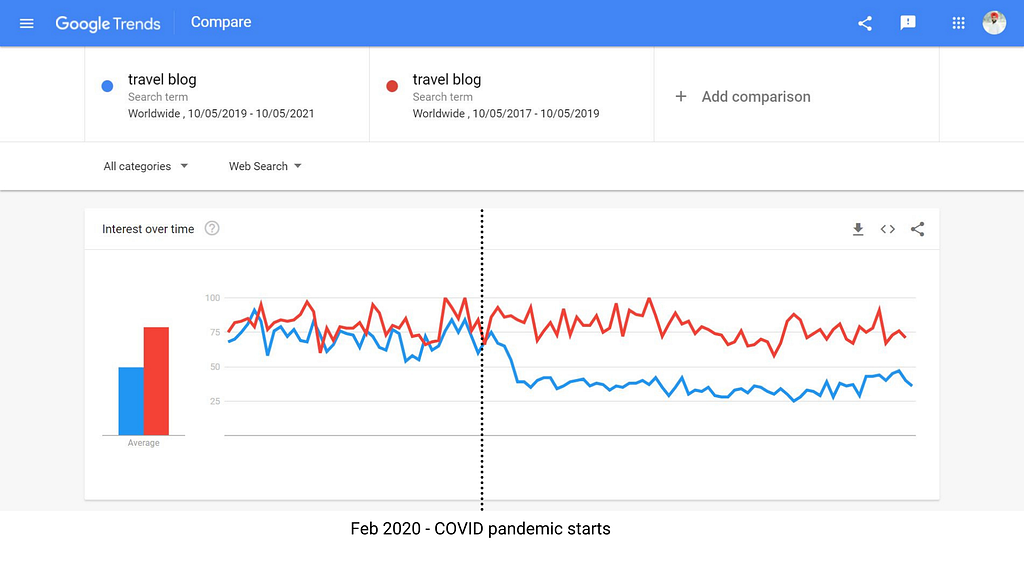The image size is (1024, 576).
Task: Share the Interest over time chart
Action: (917, 229)
